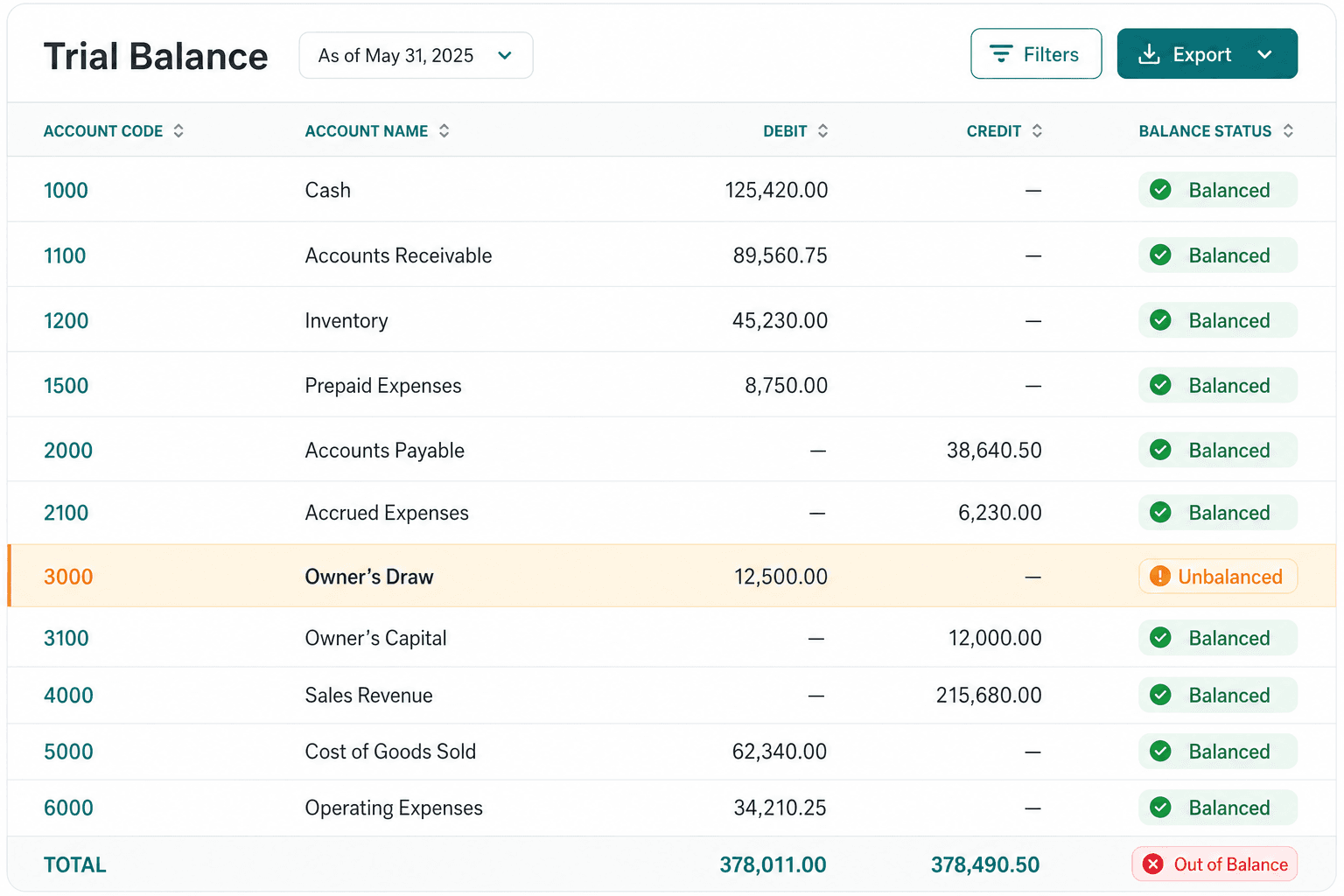The height and width of the screenshot is (896, 1344).
Task: Sort by Balance Status column arrows
Action: [x=1288, y=130]
